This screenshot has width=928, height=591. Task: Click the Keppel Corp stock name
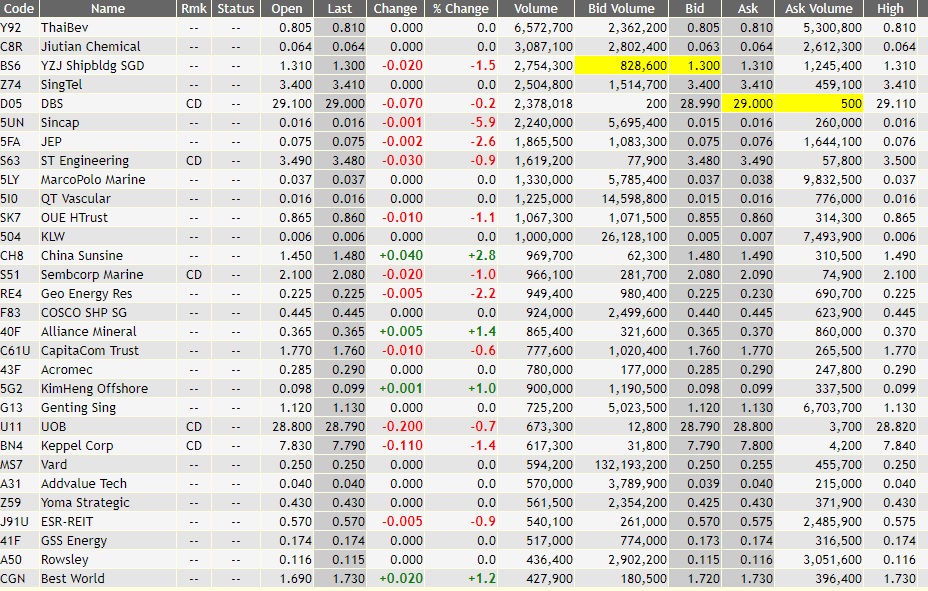[x=77, y=445]
